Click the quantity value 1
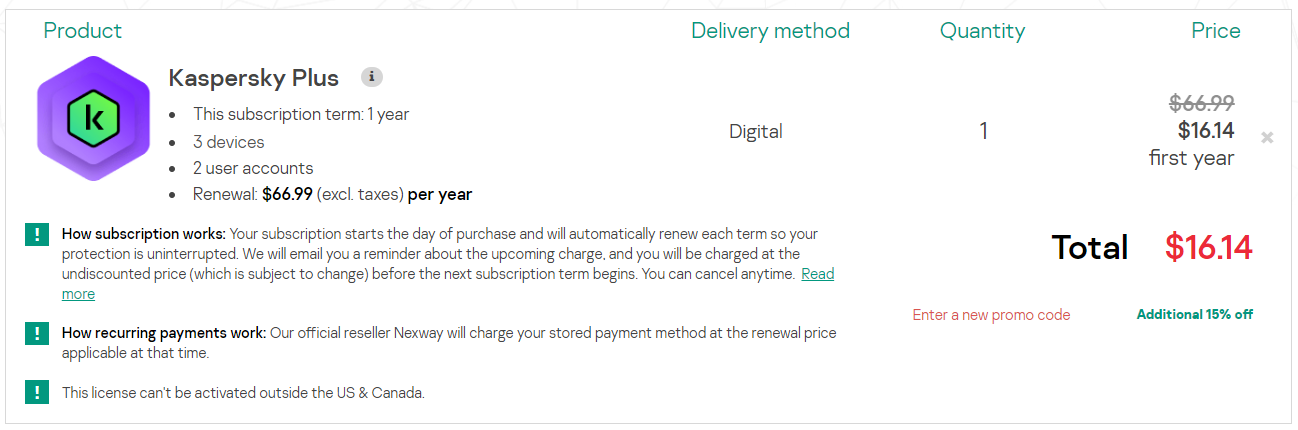 pyautogui.click(x=984, y=131)
